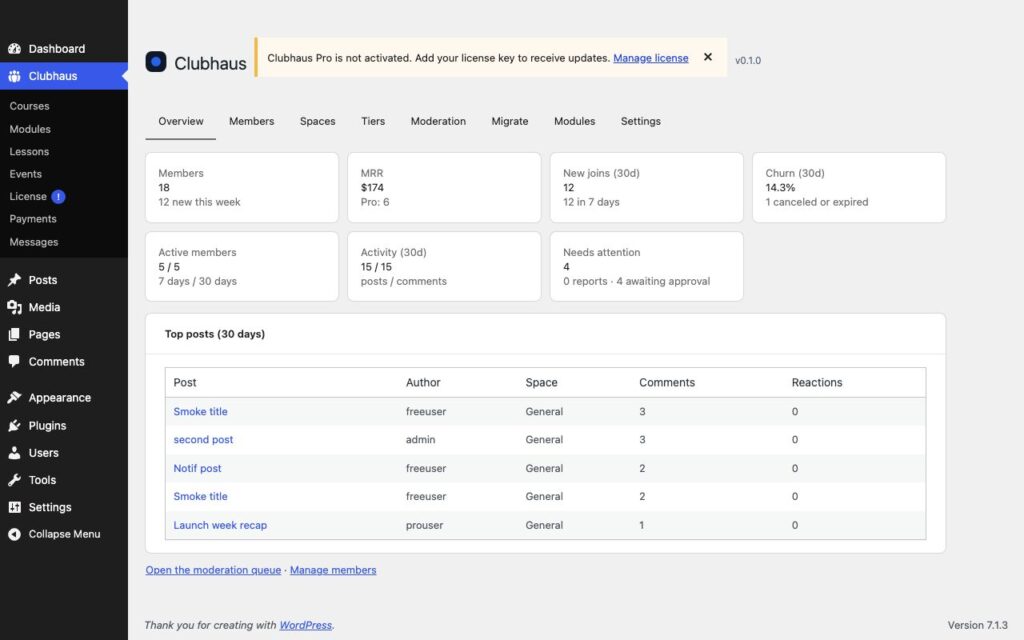Click the Version 7.1.3 footer text

point(978,625)
